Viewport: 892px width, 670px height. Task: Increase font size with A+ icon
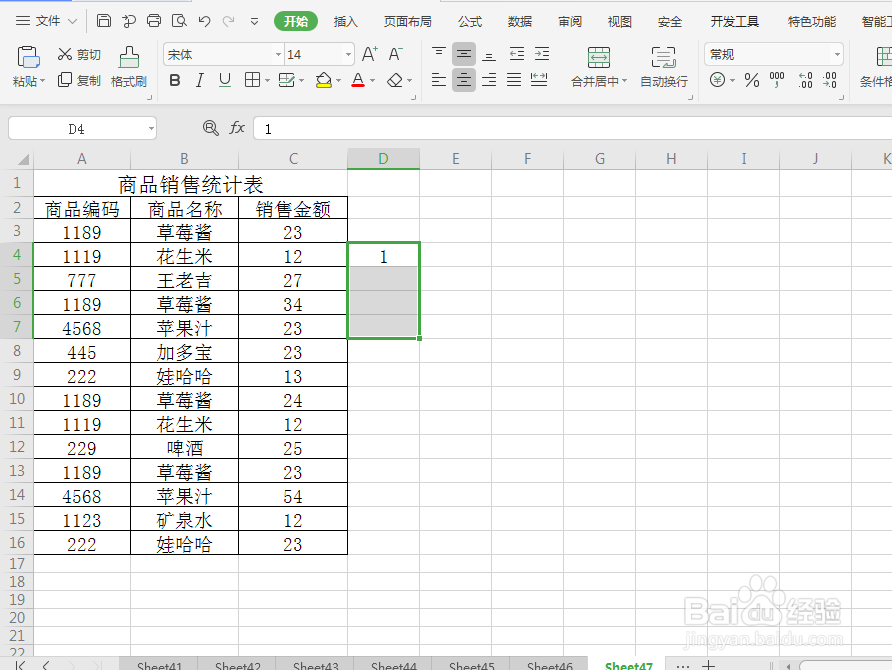point(370,54)
